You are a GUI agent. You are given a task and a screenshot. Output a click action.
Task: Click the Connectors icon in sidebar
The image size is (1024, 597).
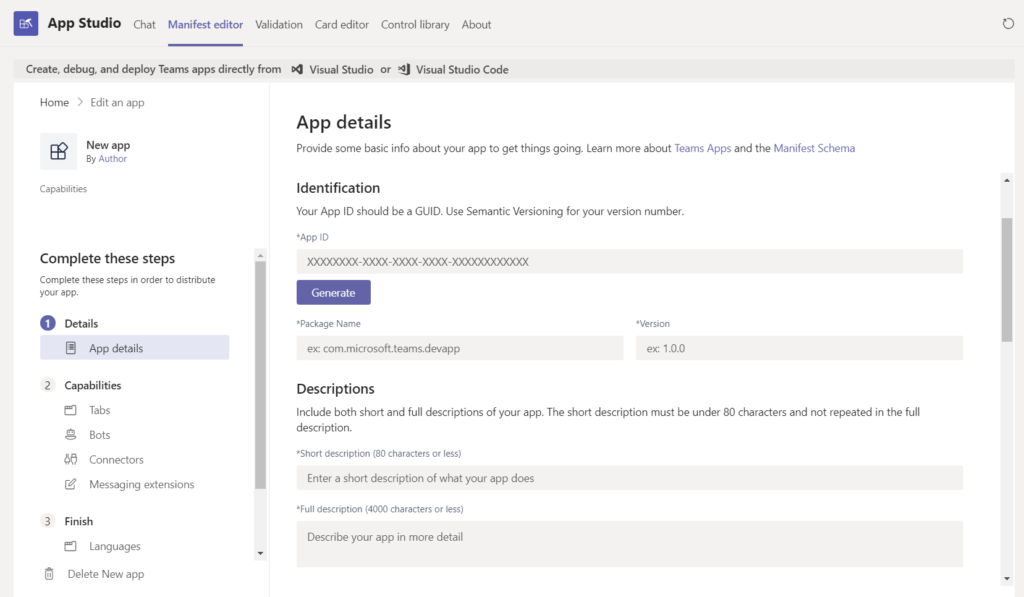click(71, 460)
